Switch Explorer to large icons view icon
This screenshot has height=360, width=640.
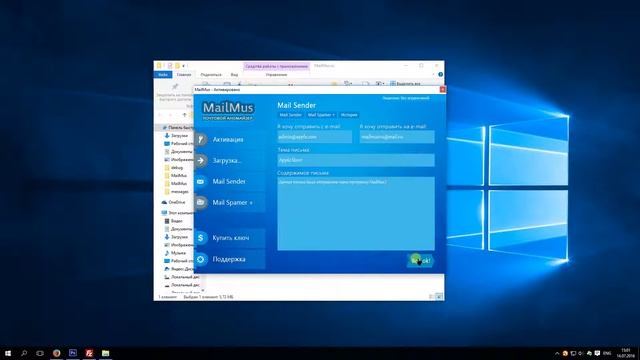439,297
